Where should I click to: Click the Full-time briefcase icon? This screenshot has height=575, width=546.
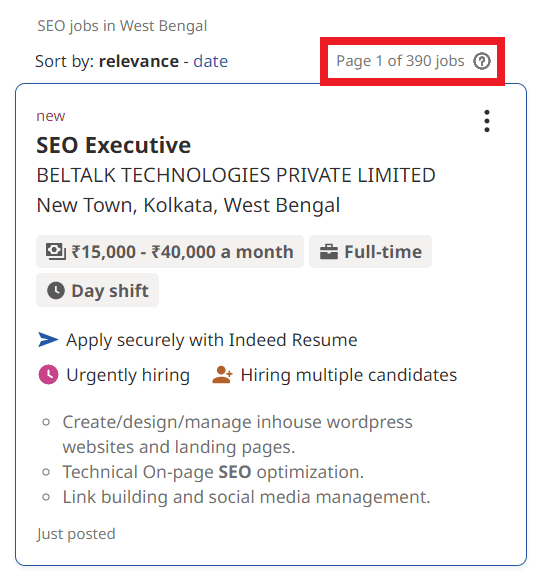point(329,252)
